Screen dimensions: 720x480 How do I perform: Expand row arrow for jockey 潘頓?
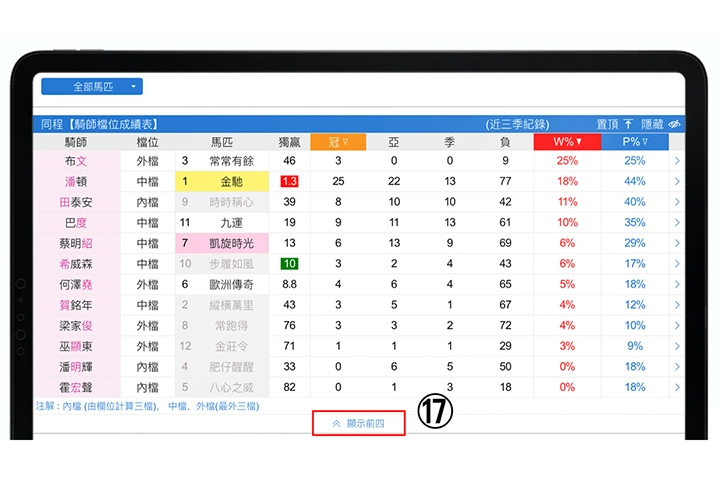pos(676,181)
